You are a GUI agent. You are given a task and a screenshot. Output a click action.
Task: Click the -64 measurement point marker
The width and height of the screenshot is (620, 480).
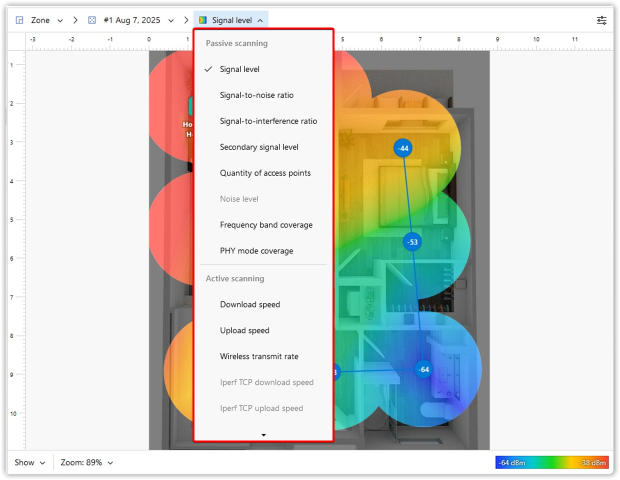click(x=423, y=370)
